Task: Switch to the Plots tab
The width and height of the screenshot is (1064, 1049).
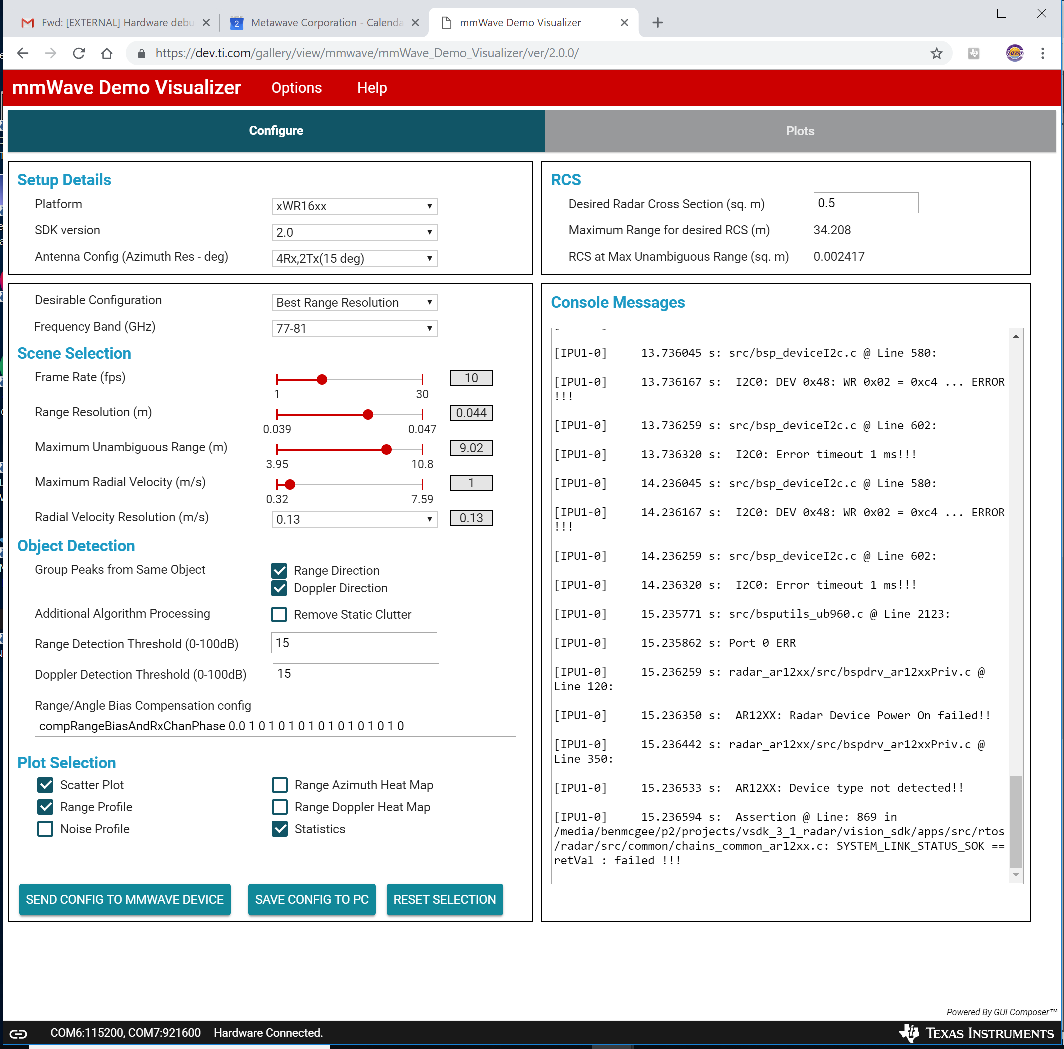Action: click(800, 131)
